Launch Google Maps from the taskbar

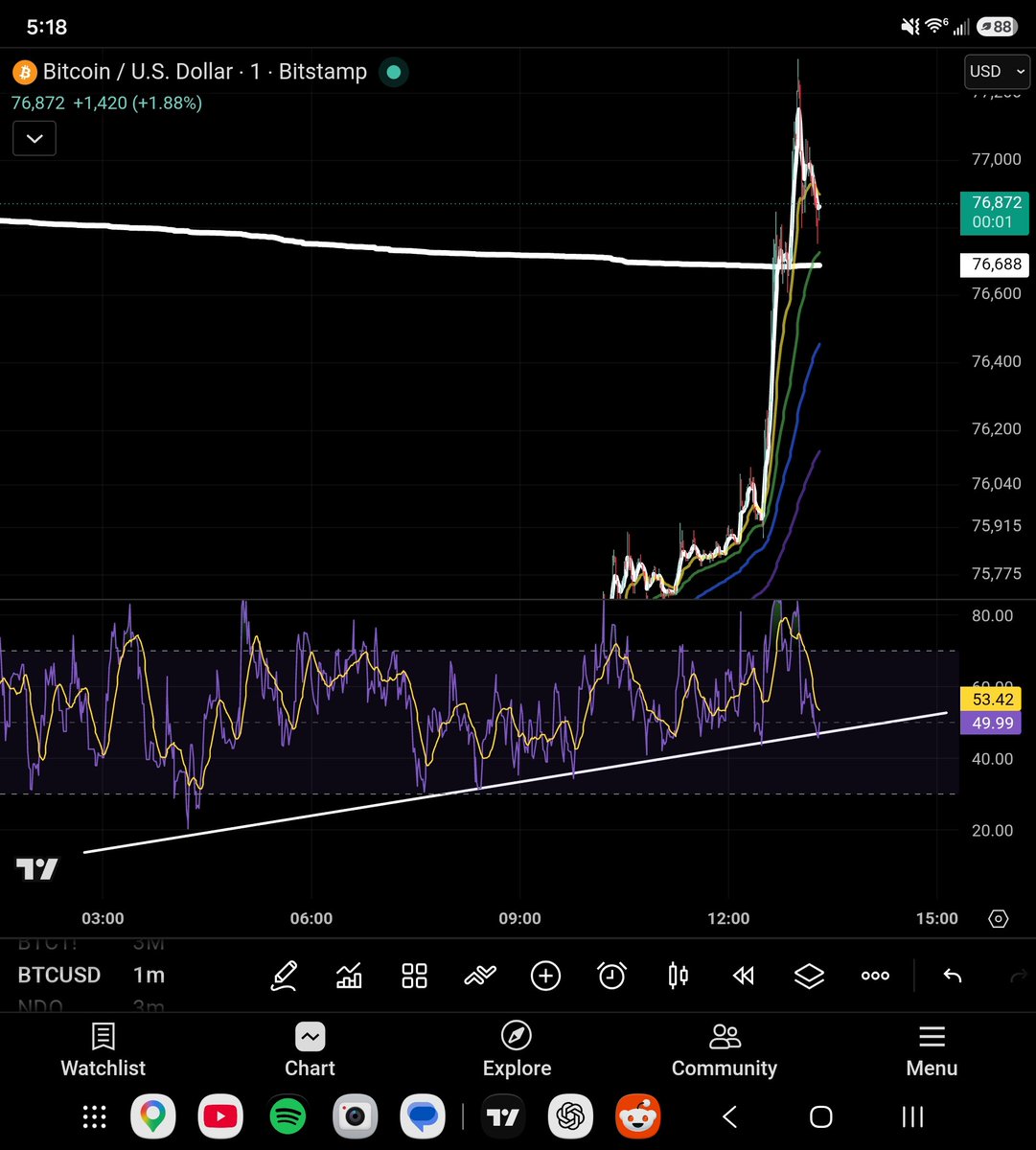coord(152,1116)
